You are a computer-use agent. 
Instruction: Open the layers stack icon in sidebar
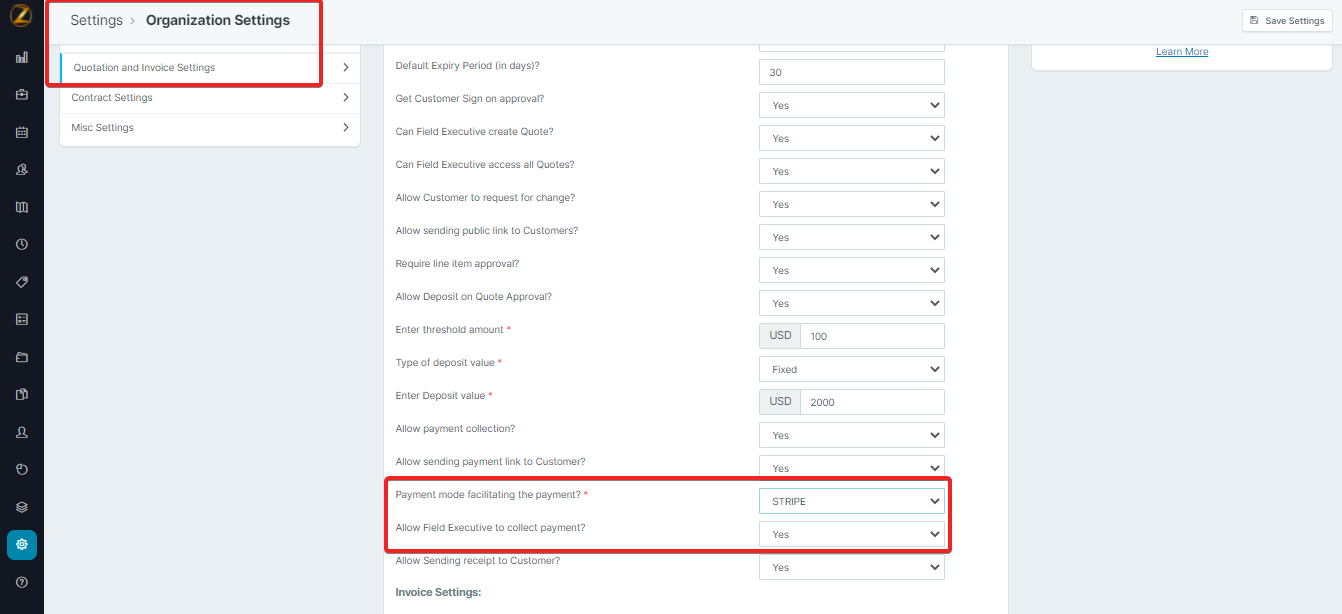(x=22, y=507)
